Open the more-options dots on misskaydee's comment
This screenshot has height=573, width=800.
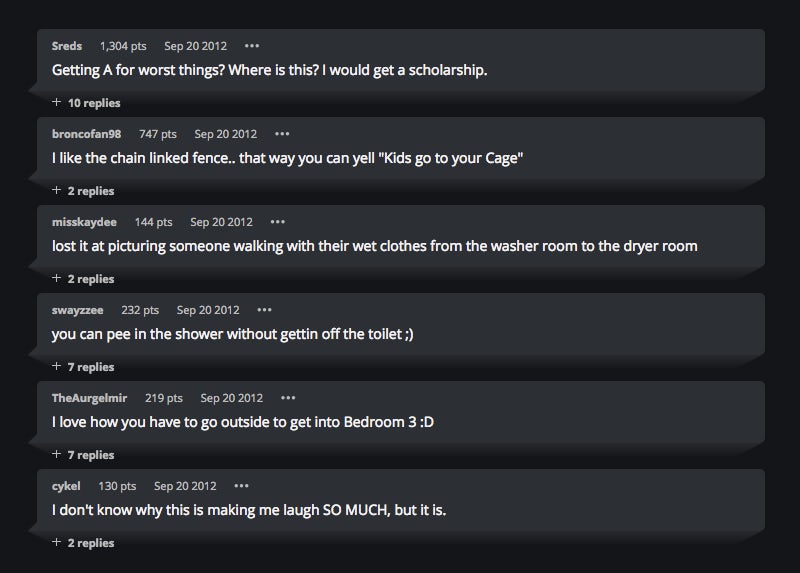(x=277, y=222)
